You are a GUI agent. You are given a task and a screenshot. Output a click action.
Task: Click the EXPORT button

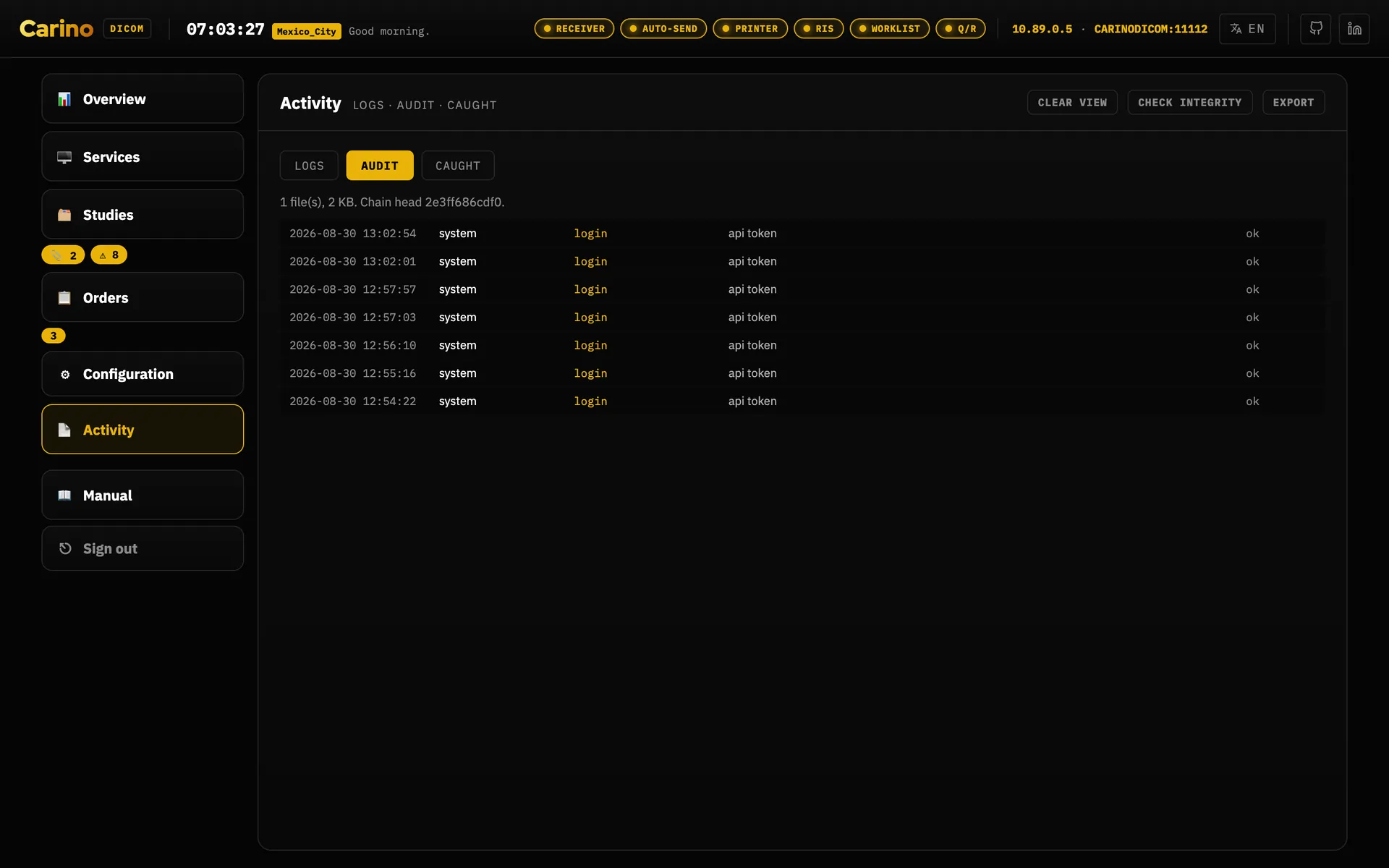(x=1294, y=103)
